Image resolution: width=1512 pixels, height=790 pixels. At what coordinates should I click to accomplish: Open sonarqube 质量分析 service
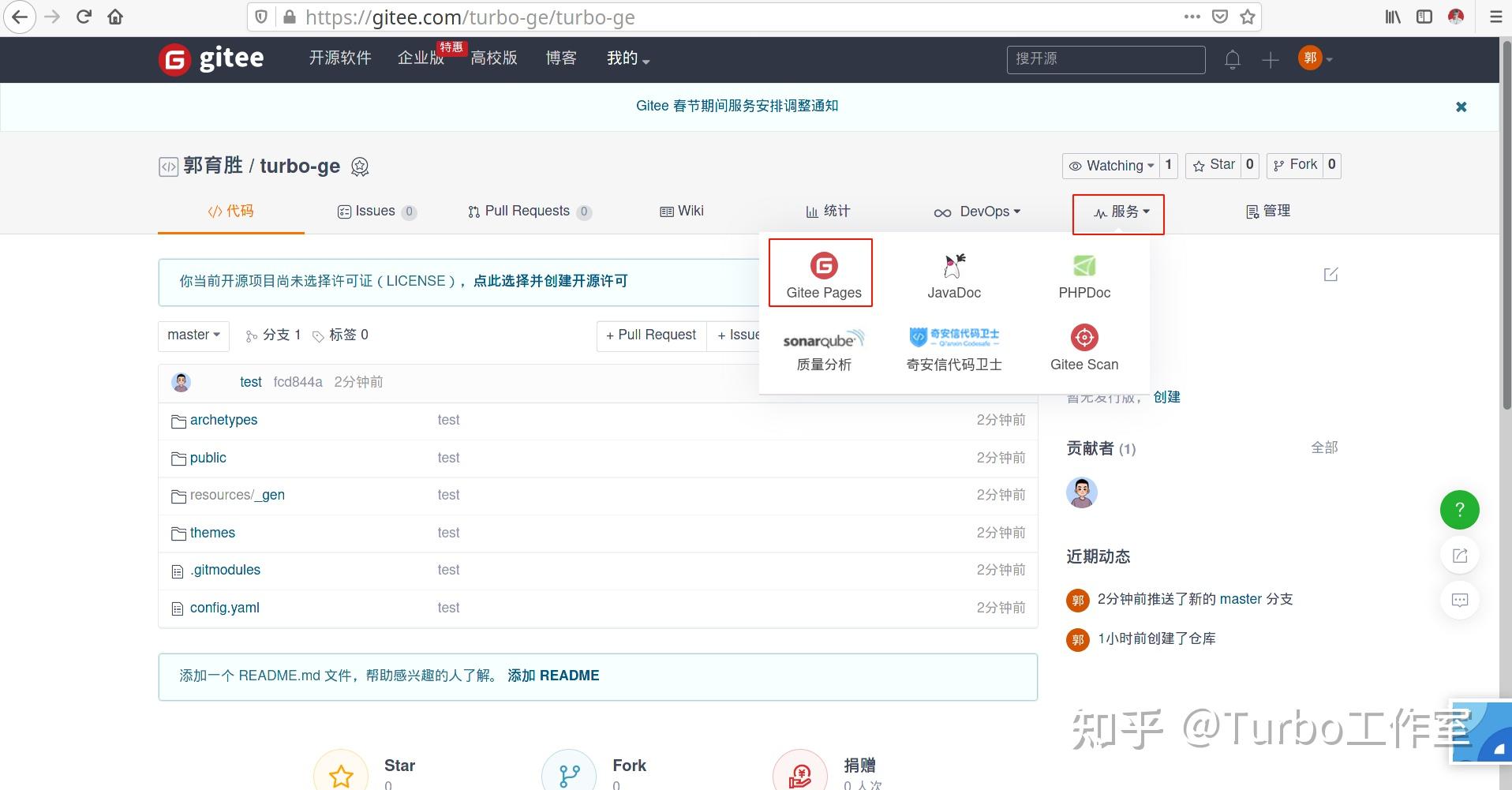point(824,350)
